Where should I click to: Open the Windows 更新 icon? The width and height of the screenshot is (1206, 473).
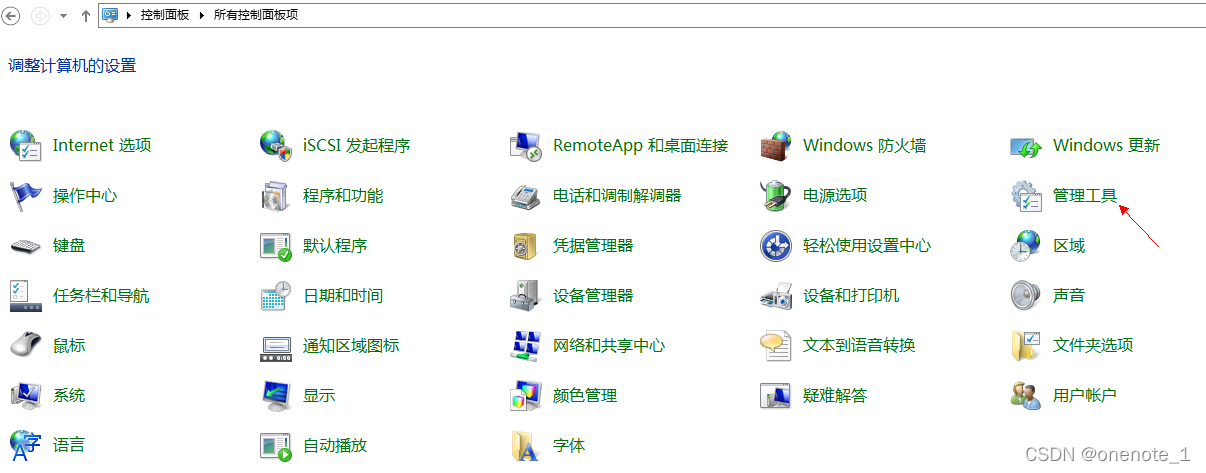(x=1026, y=146)
